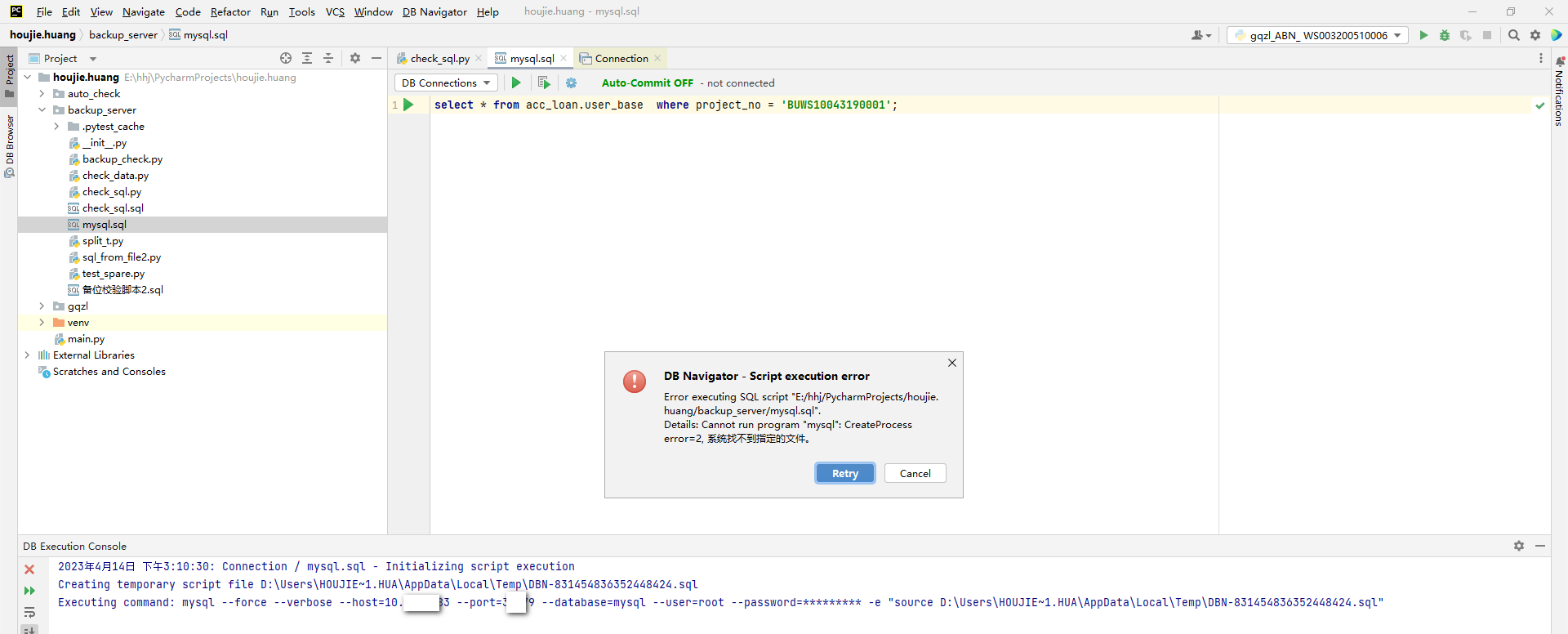This screenshot has height=634, width=1568.
Task: Open DB Navigator settings gear in editor toolbar
Action: pyautogui.click(x=571, y=83)
